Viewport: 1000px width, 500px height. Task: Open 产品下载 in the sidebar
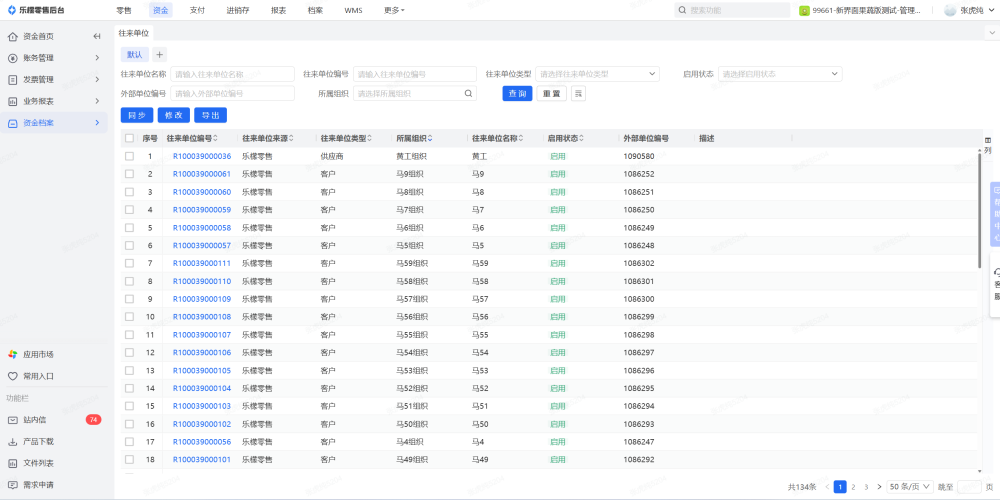38,441
